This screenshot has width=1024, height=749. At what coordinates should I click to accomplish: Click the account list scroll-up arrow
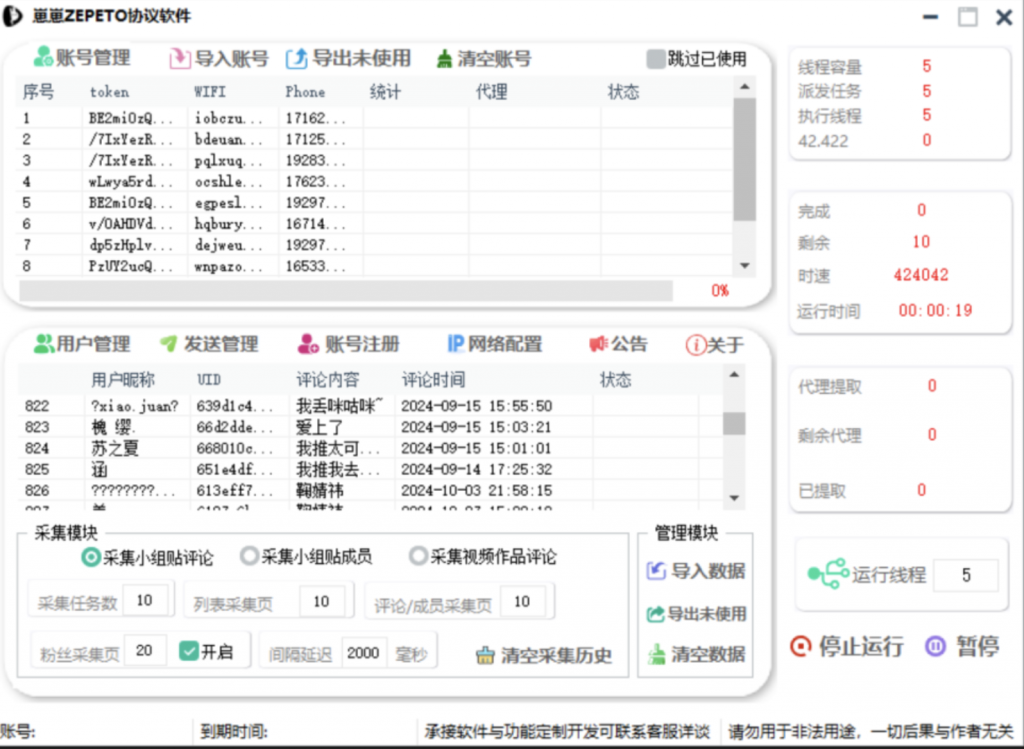[744, 88]
